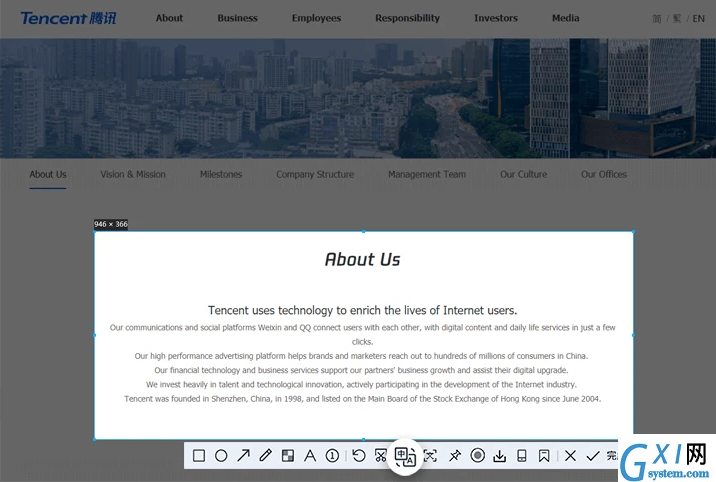The image size is (716, 482).
Task: Click sentence about advertising platform
Action: point(361,356)
